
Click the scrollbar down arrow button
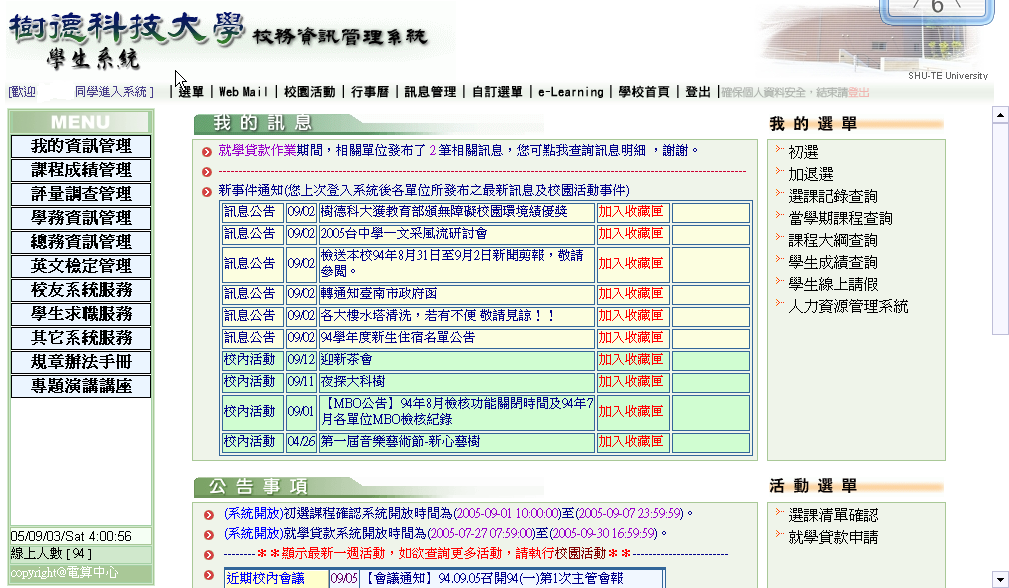point(1000,579)
